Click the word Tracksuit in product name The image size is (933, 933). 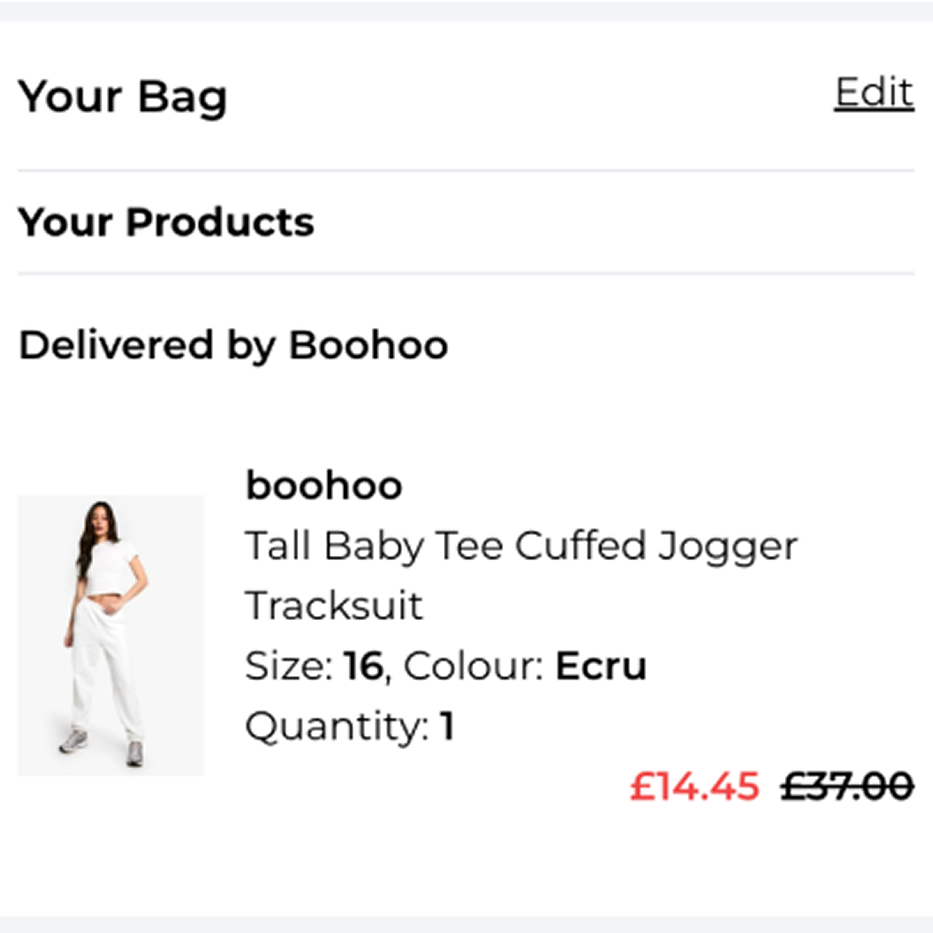click(334, 606)
